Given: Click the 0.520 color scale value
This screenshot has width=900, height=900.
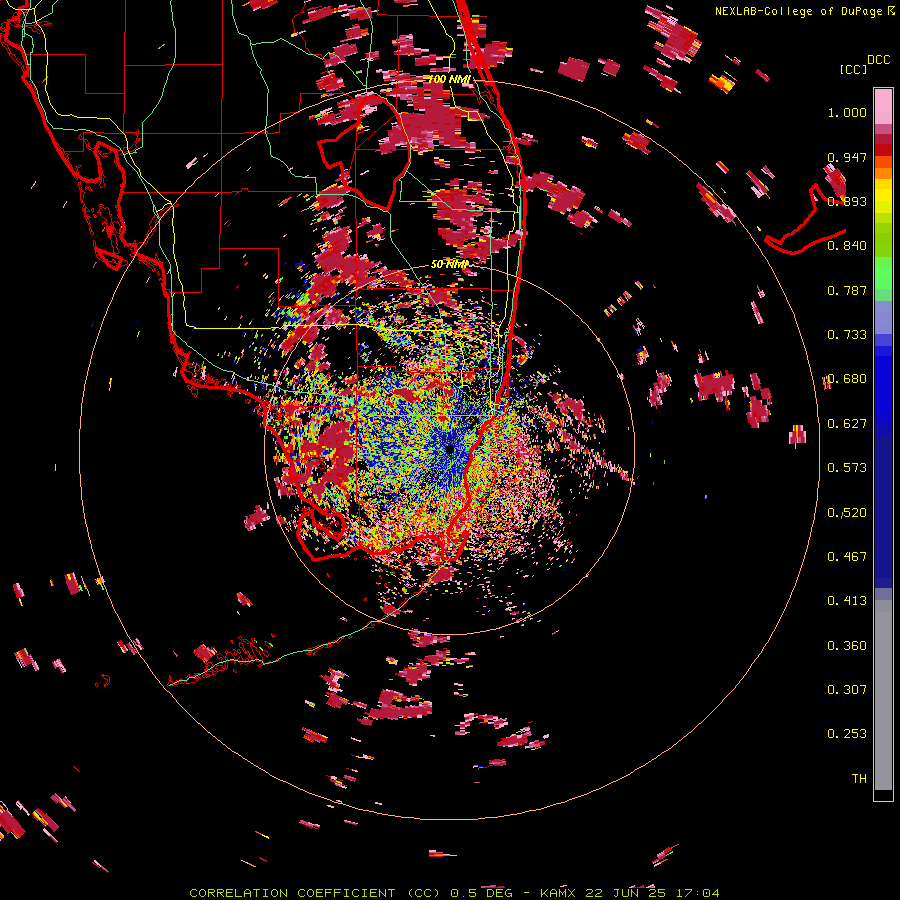Looking at the screenshot, I should pos(847,513).
